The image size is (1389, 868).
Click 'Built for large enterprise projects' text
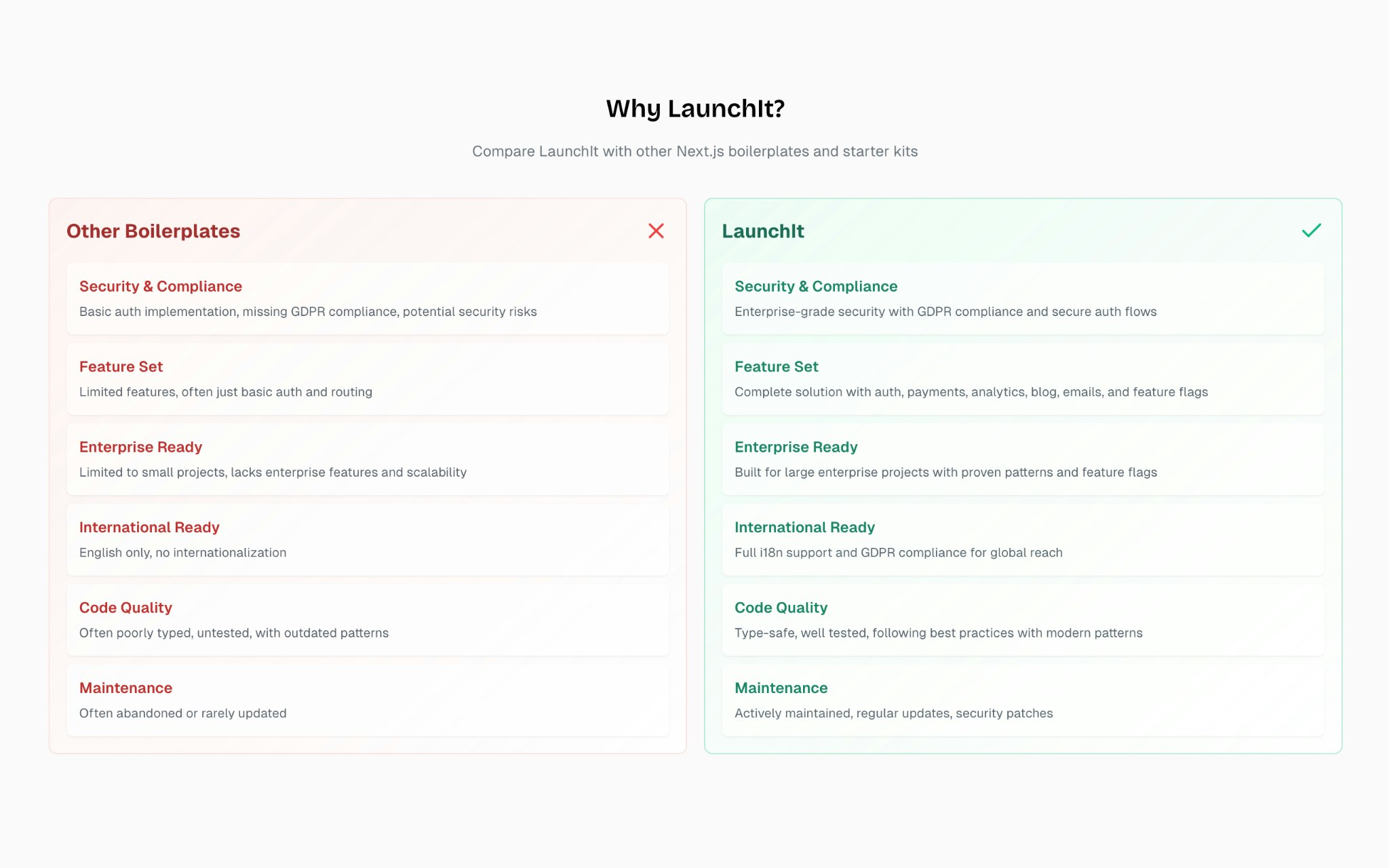click(x=945, y=472)
